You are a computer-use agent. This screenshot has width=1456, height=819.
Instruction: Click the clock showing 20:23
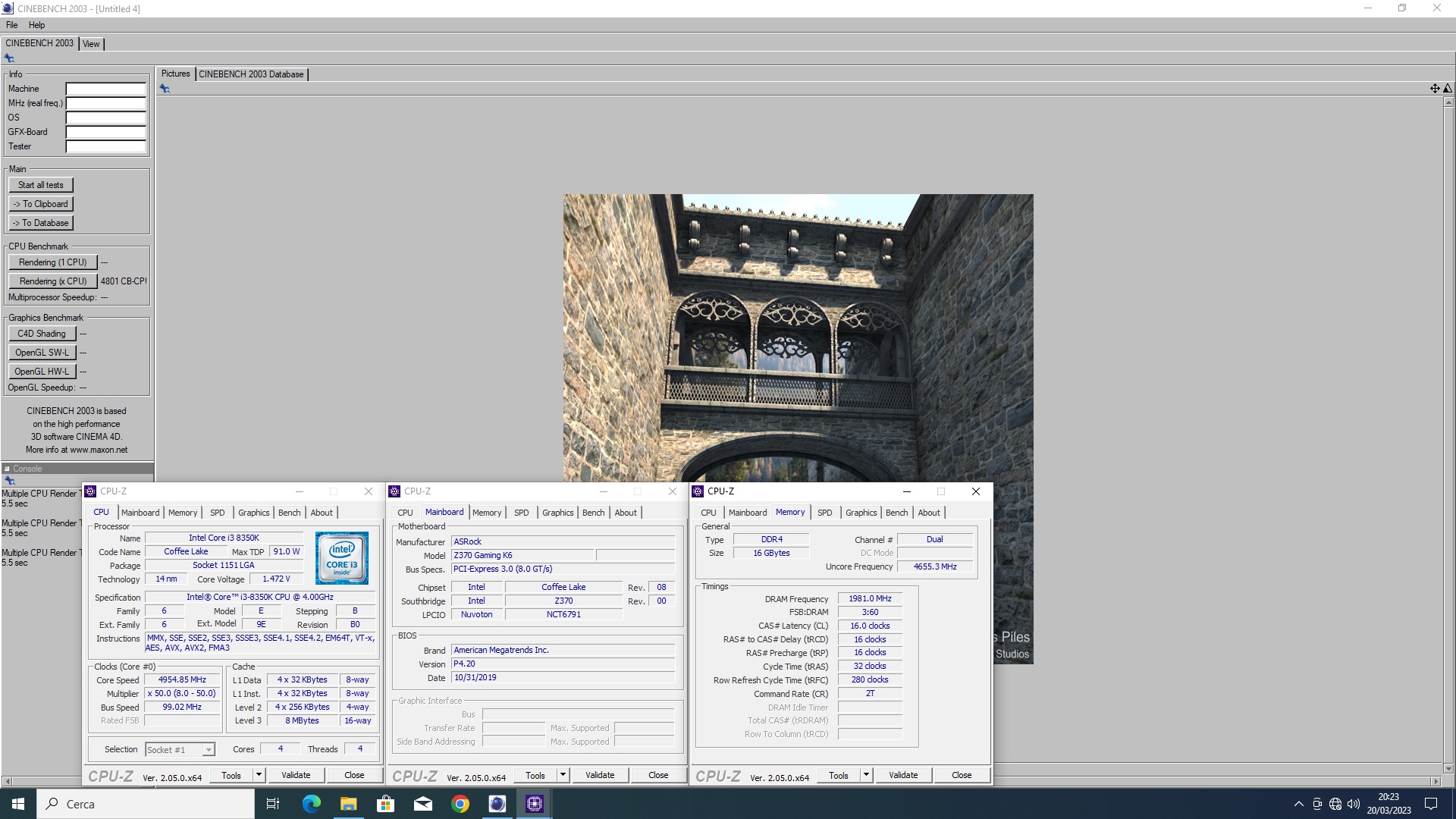coord(1389,797)
